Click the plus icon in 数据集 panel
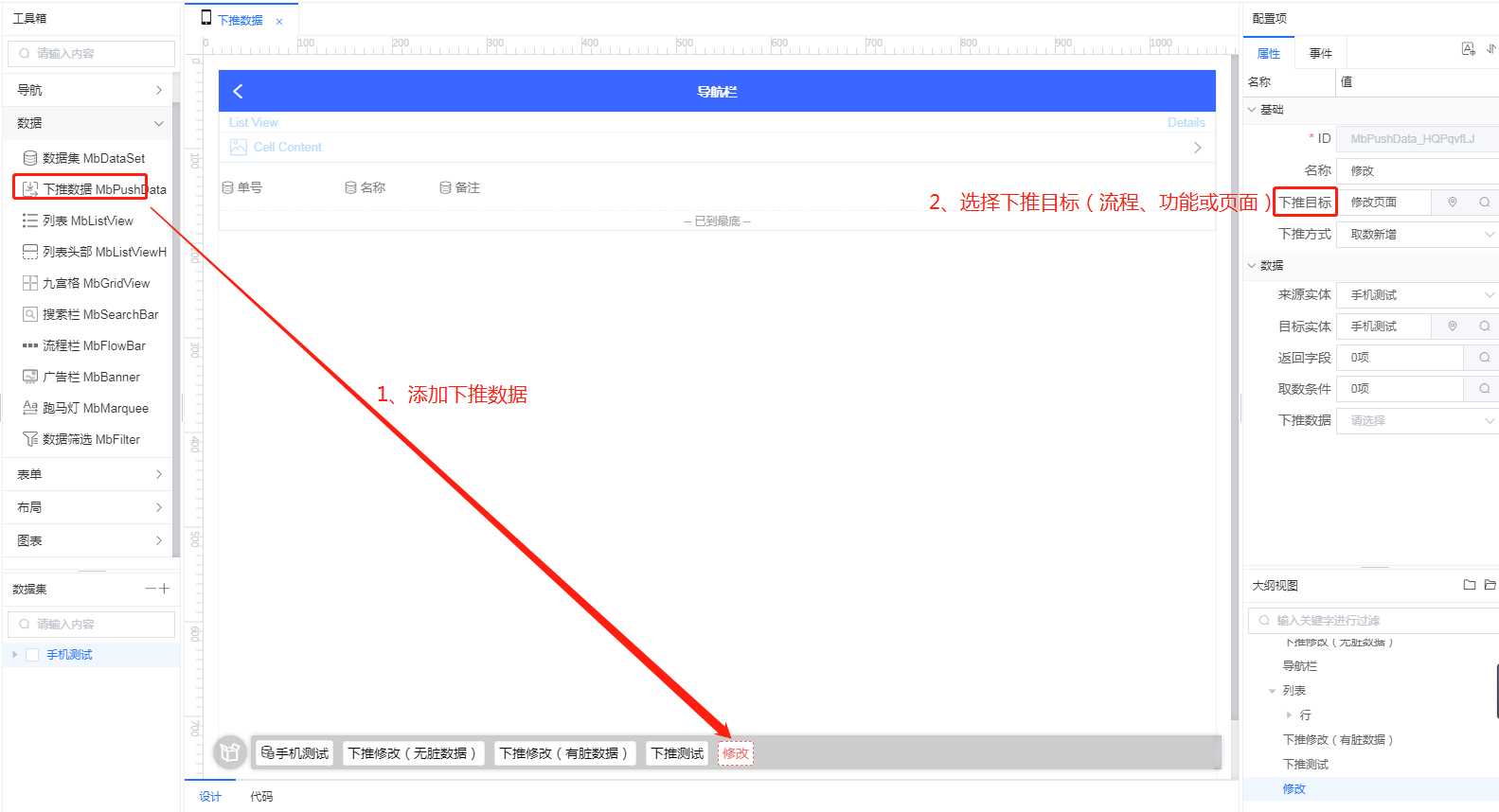The height and width of the screenshot is (812, 1499). tap(165, 589)
